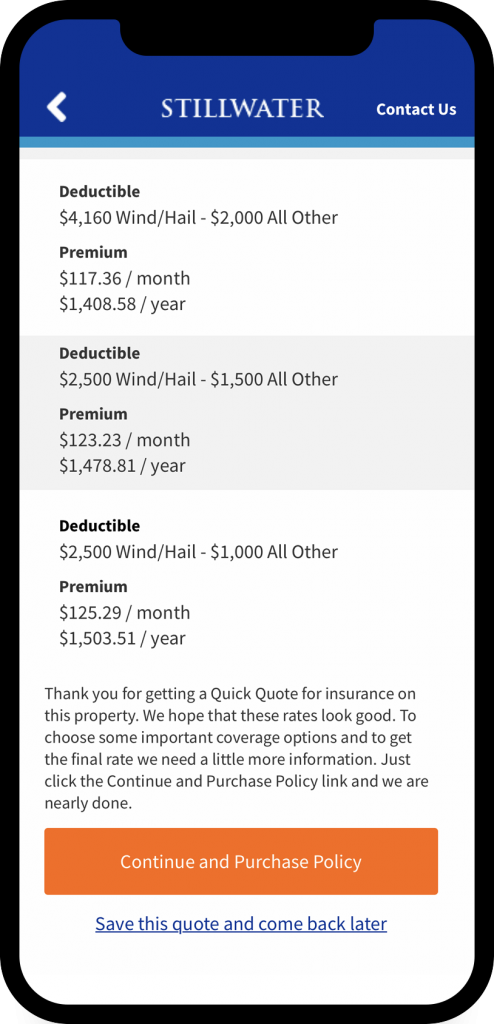This screenshot has width=494, height=1024.
Task: Select the $4,160 Wind/Hail - $2,000 All Other option
Action: (199, 217)
